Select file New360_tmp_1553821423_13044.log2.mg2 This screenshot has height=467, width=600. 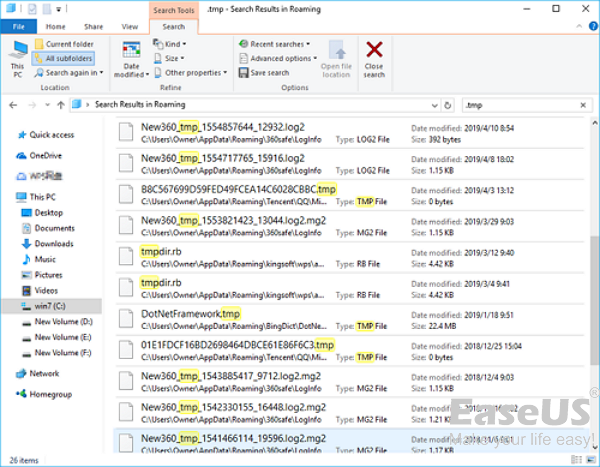pyautogui.click(x=350, y=226)
